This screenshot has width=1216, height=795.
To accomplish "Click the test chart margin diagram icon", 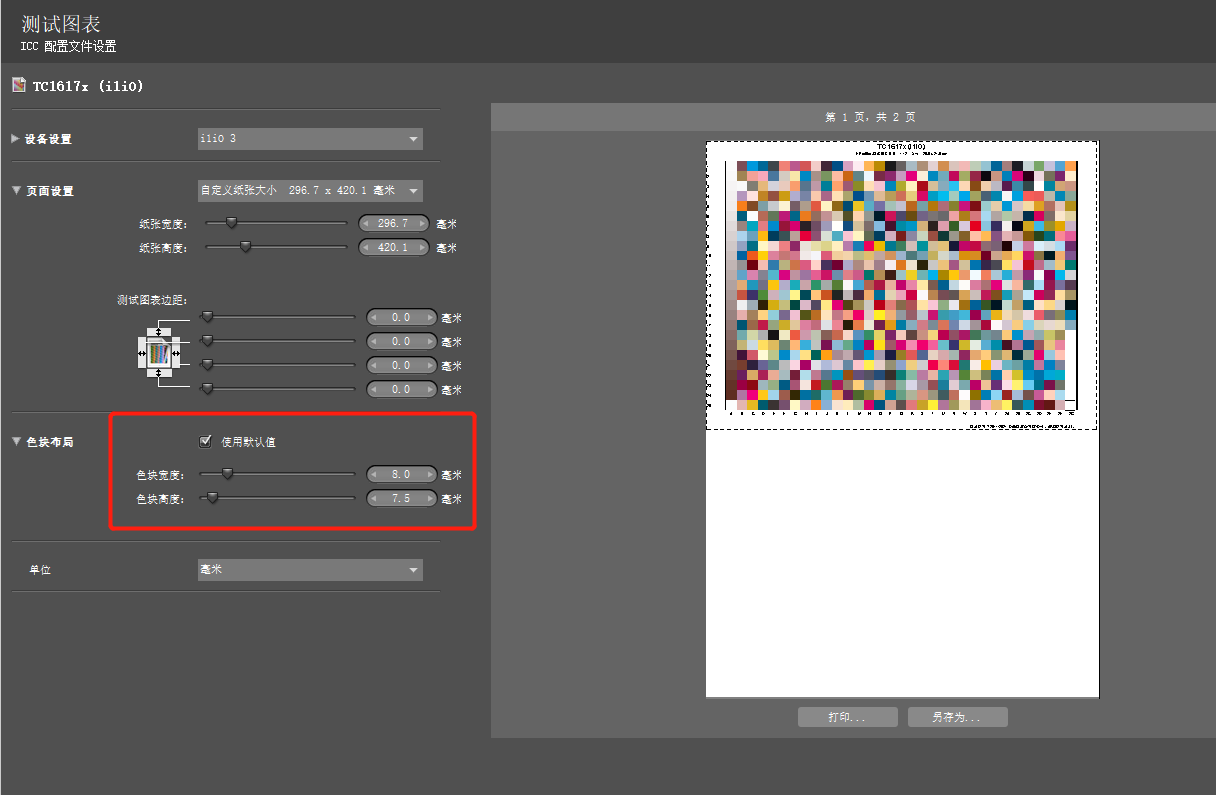I will click(x=158, y=353).
